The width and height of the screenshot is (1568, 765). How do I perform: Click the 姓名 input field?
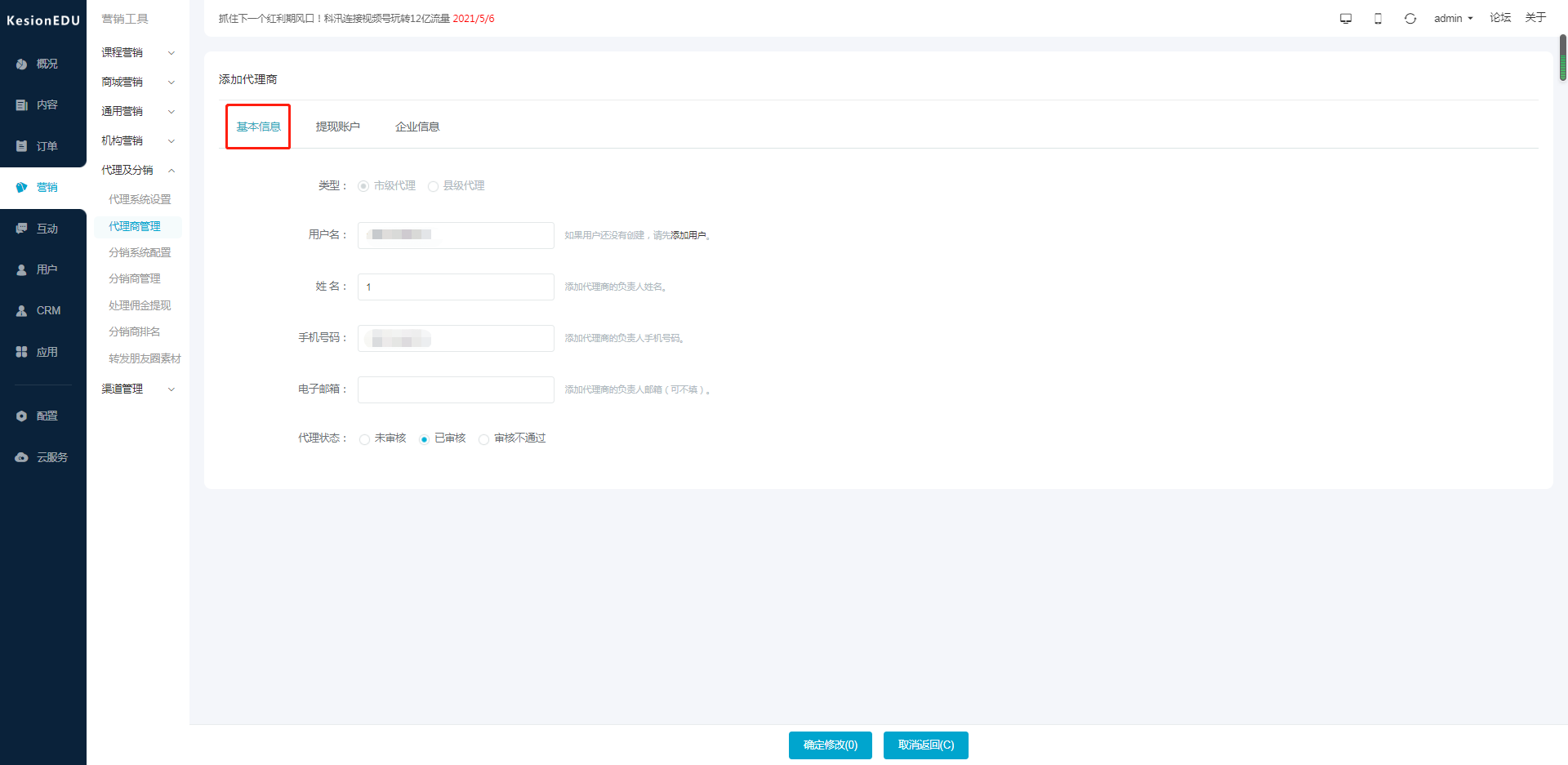click(456, 287)
